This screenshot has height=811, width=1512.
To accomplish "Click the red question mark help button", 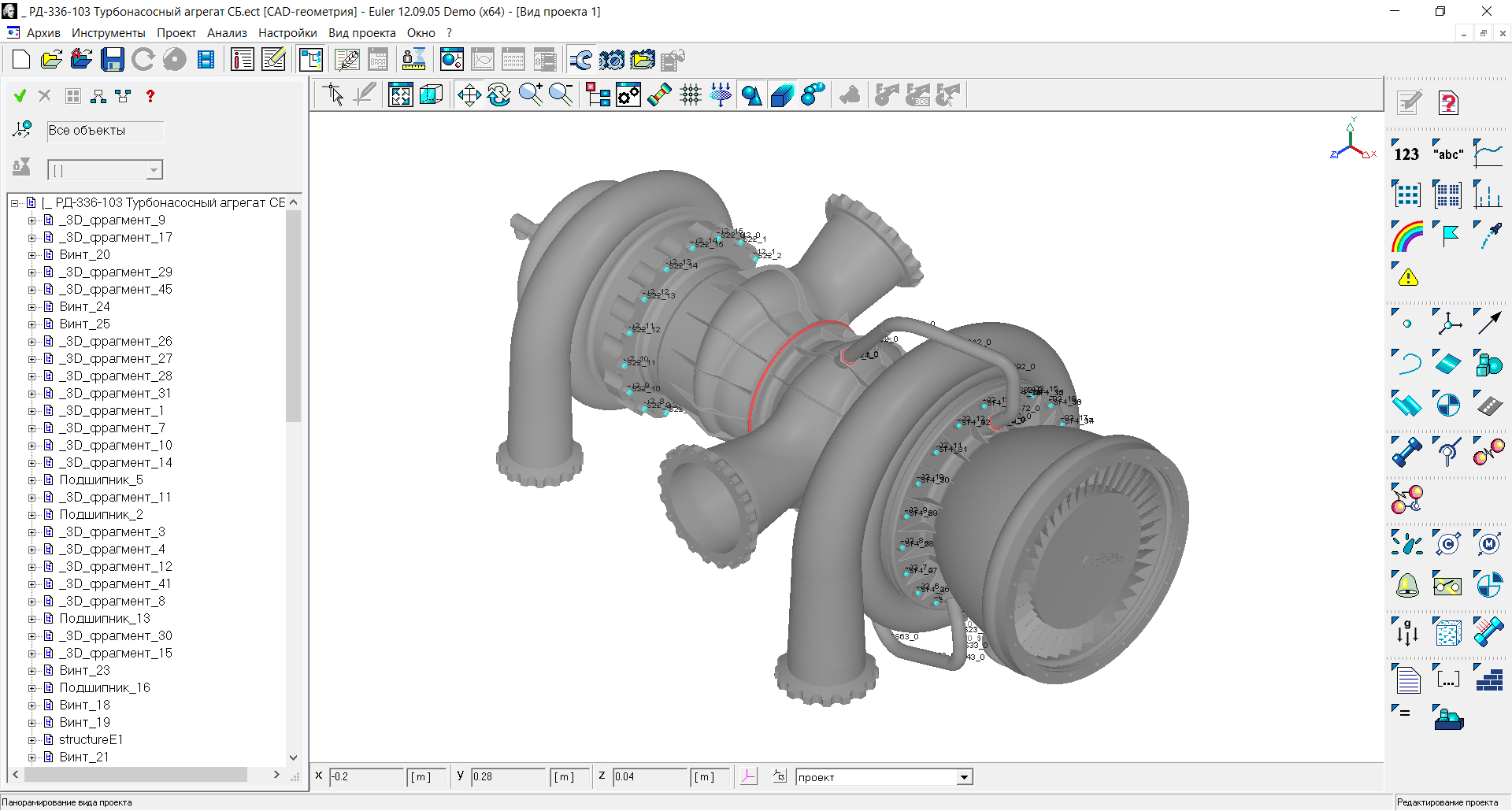I will click(x=150, y=96).
